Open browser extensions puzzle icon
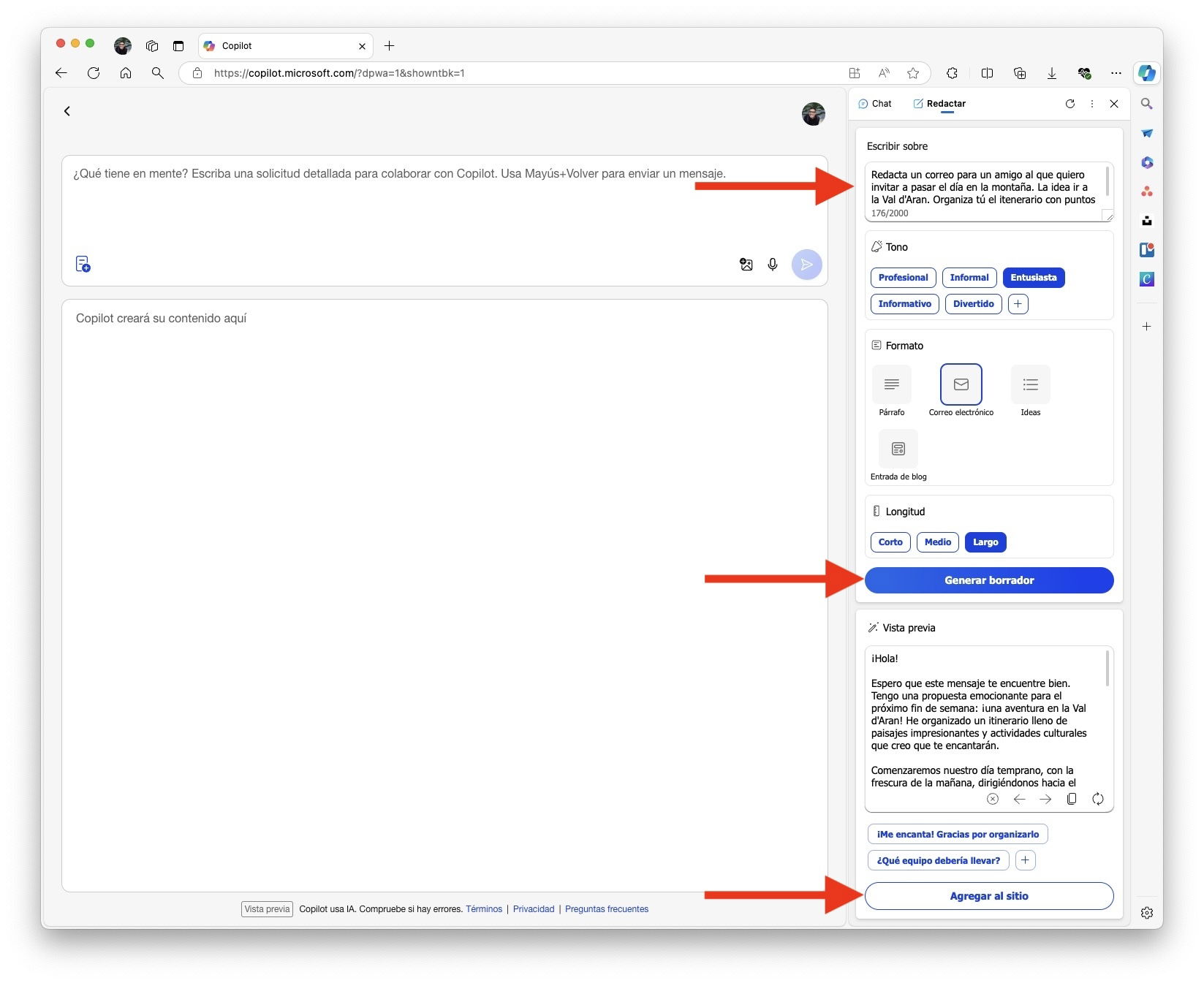 click(x=952, y=73)
